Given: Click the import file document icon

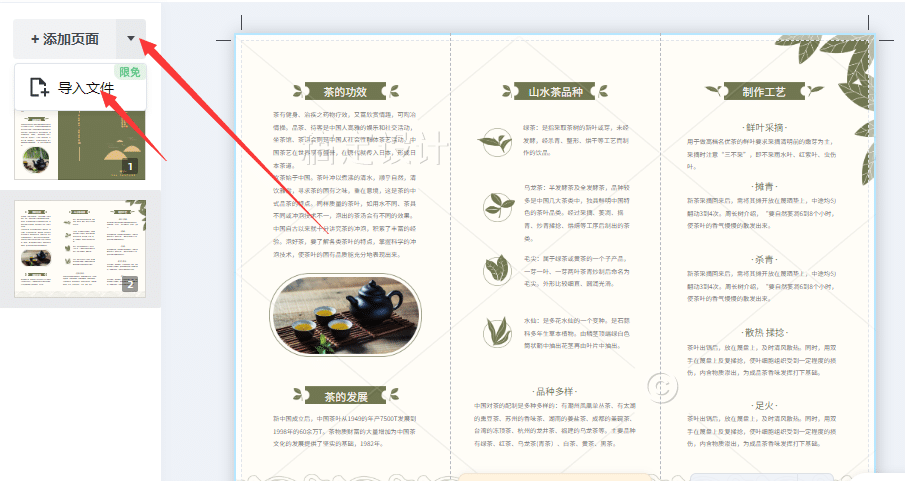Looking at the screenshot, I should click(x=39, y=87).
